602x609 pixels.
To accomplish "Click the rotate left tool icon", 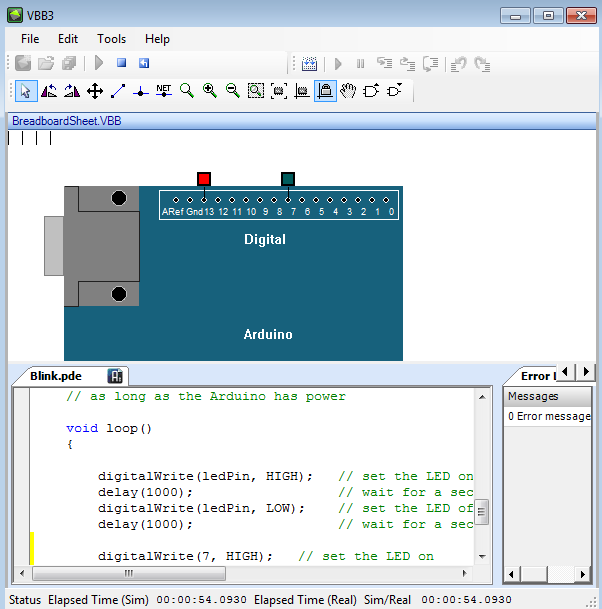I will 49,91.
